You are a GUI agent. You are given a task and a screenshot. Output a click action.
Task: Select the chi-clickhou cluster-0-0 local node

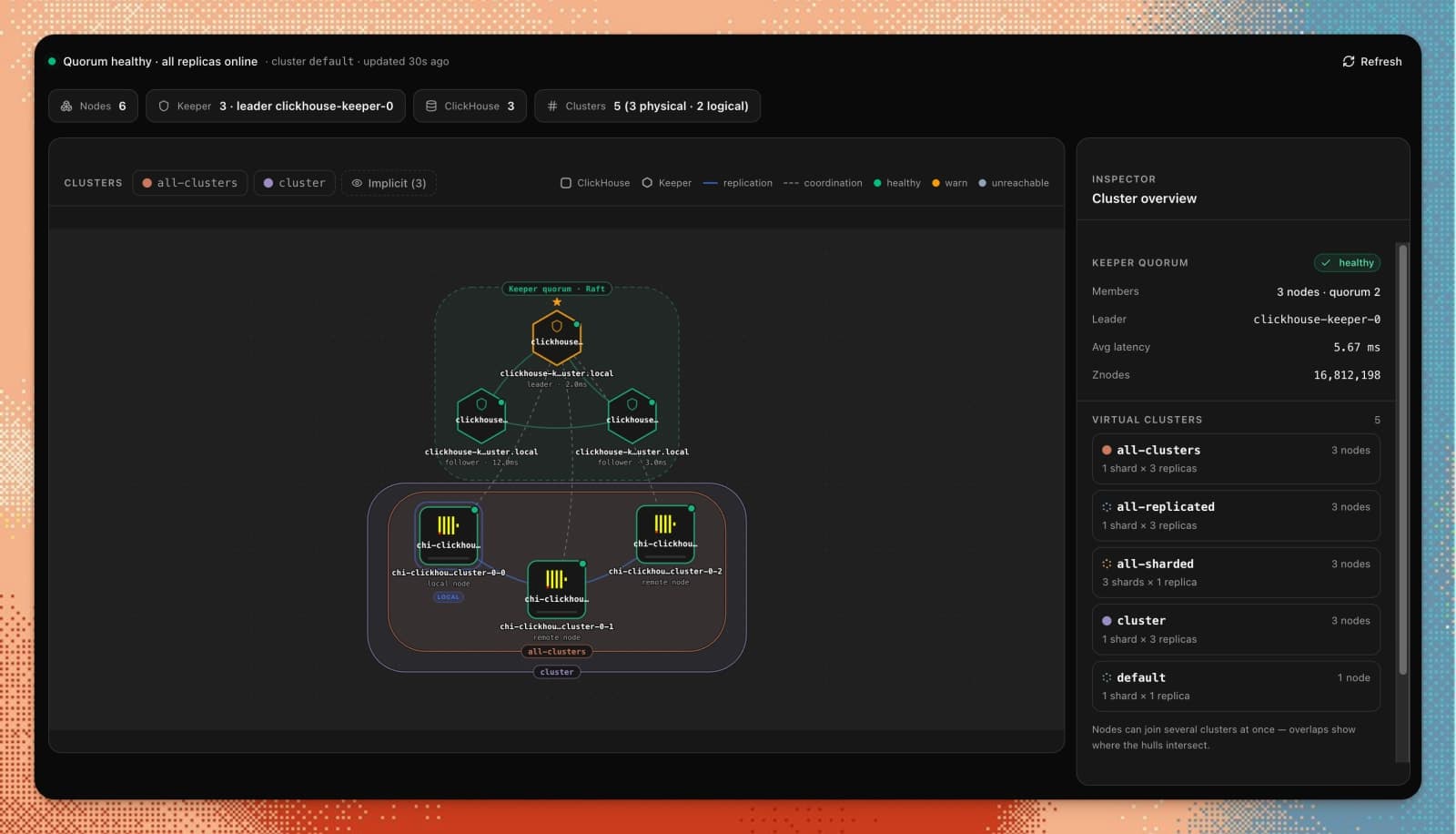click(448, 535)
